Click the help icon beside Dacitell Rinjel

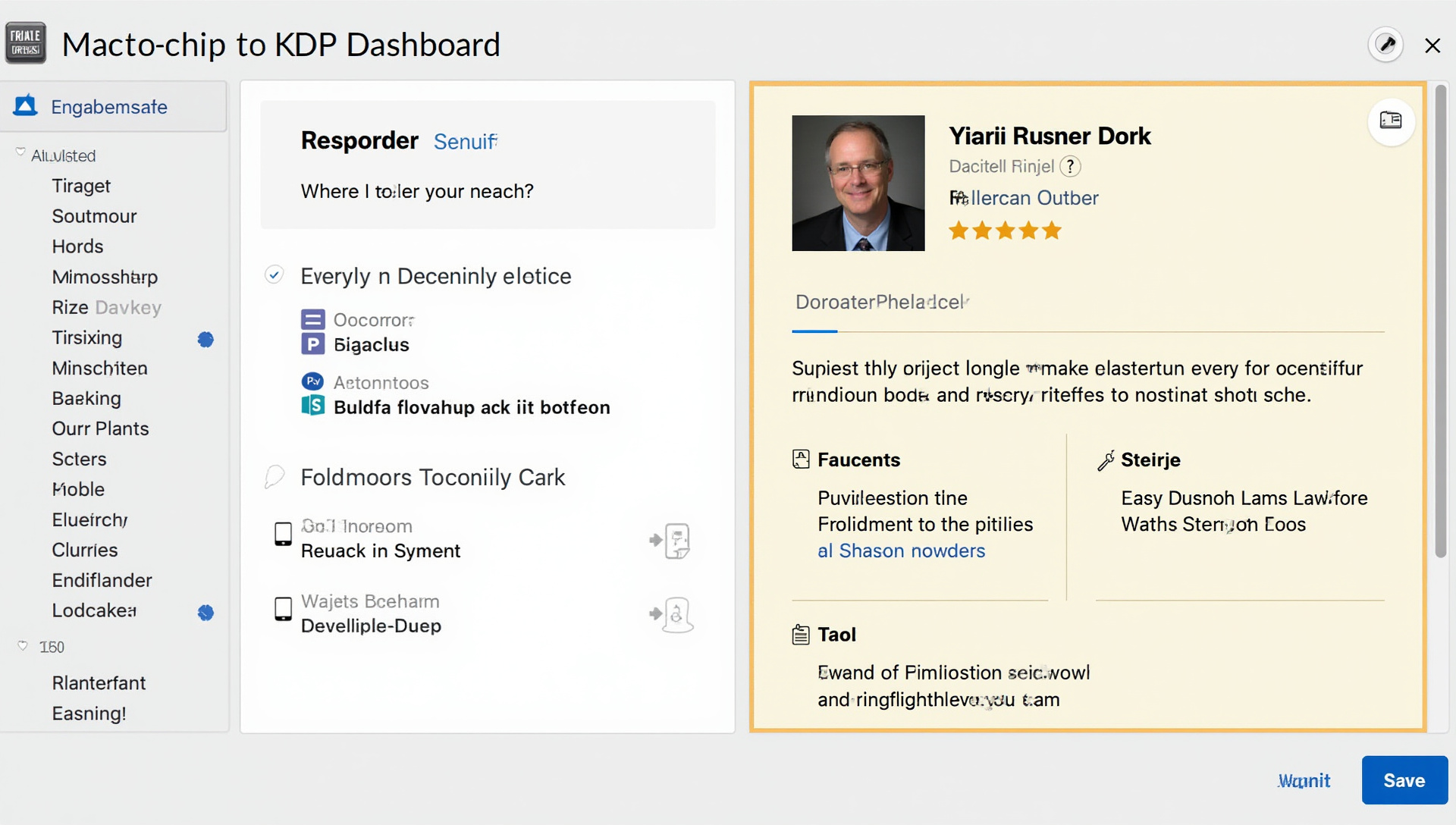pyautogui.click(x=1070, y=166)
